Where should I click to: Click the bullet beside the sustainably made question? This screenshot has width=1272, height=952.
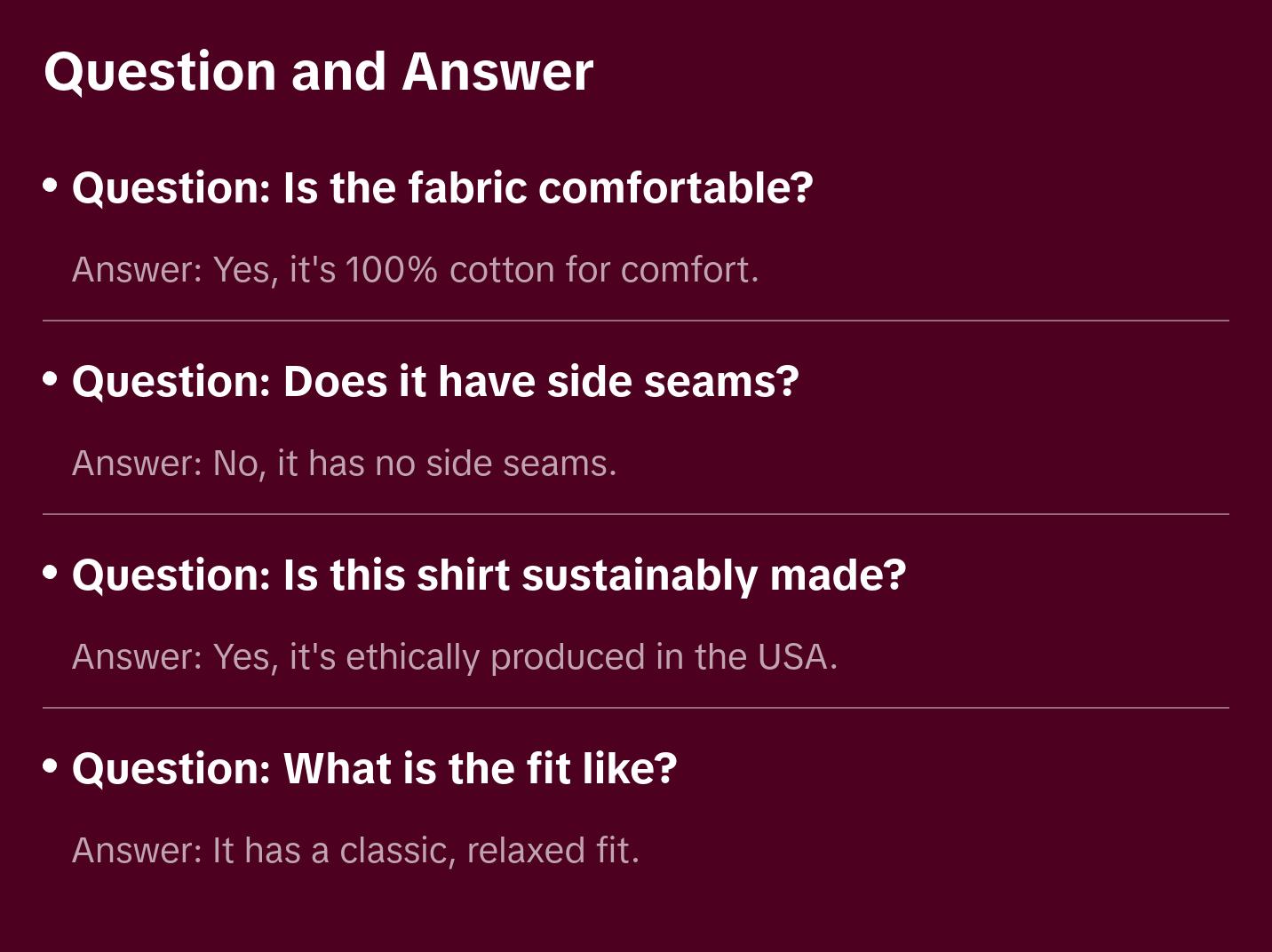point(51,573)
